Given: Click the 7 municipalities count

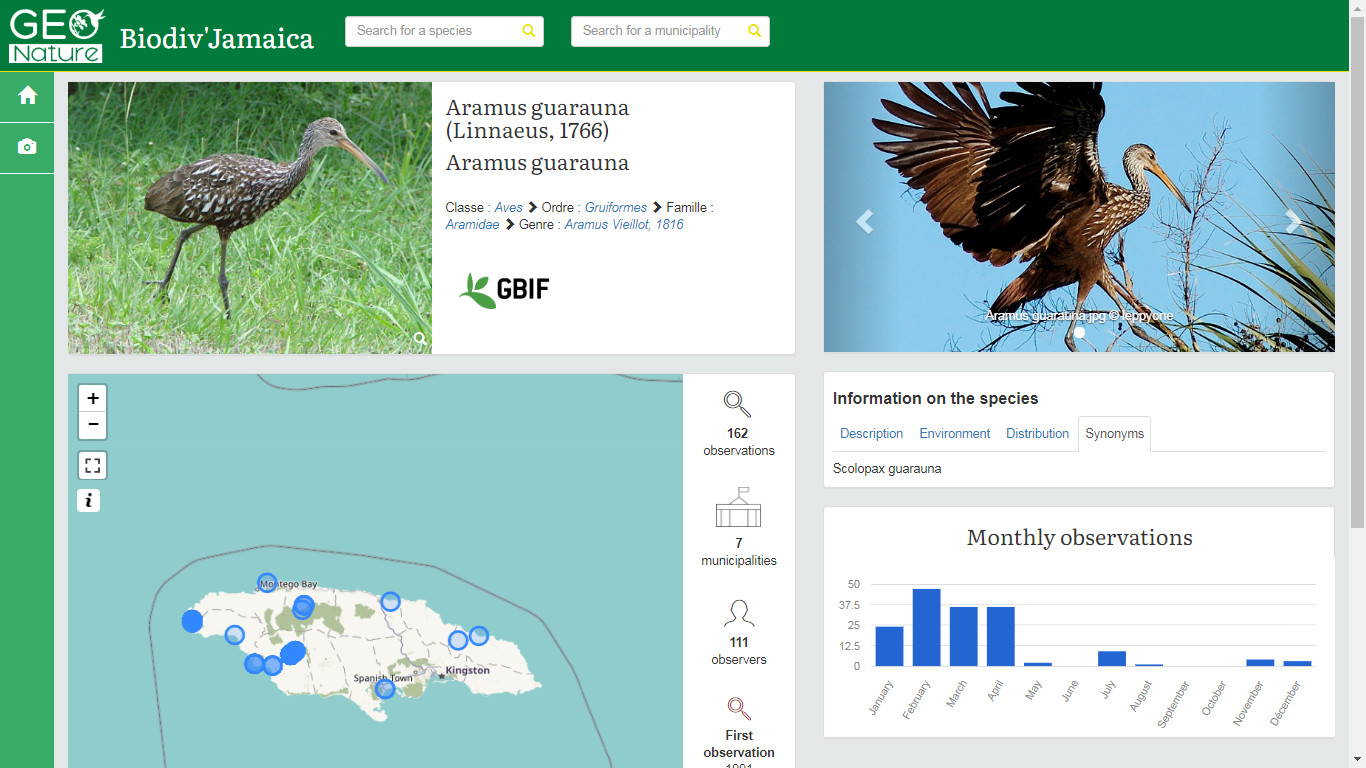Looking at the screenshot, I should coord(738,544).
